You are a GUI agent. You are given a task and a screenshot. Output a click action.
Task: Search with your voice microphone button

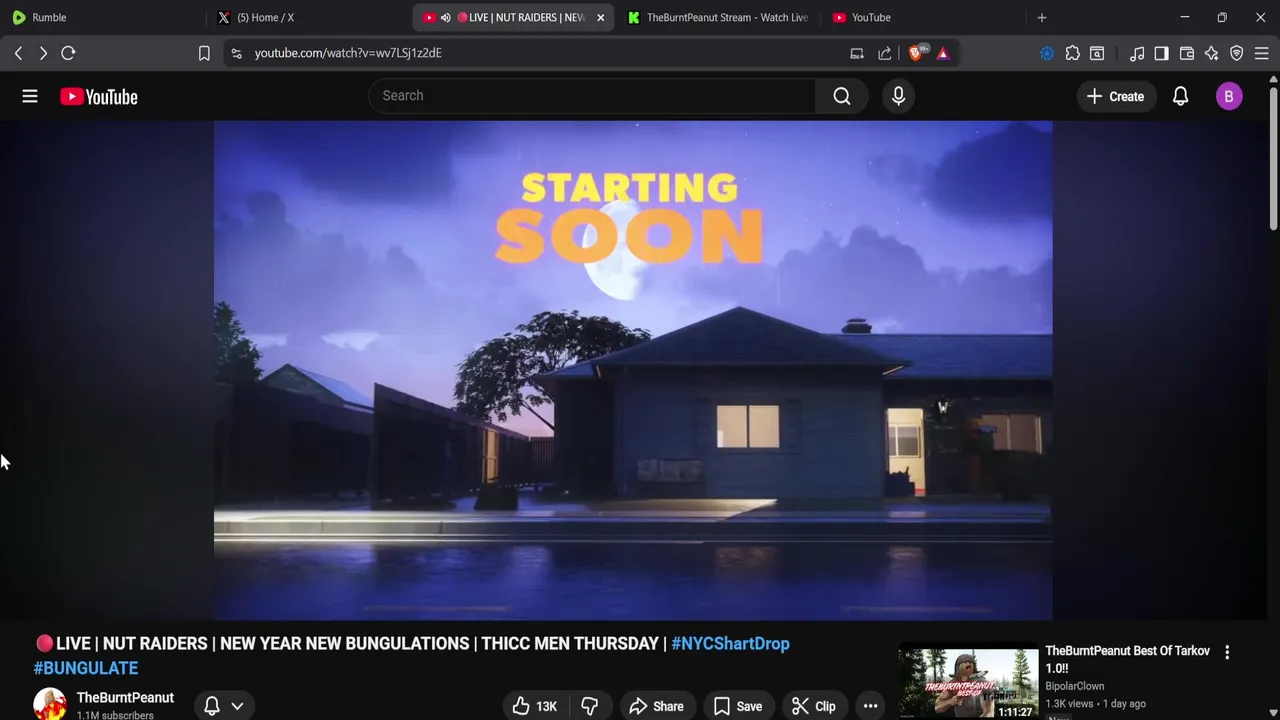click(898, 96)
